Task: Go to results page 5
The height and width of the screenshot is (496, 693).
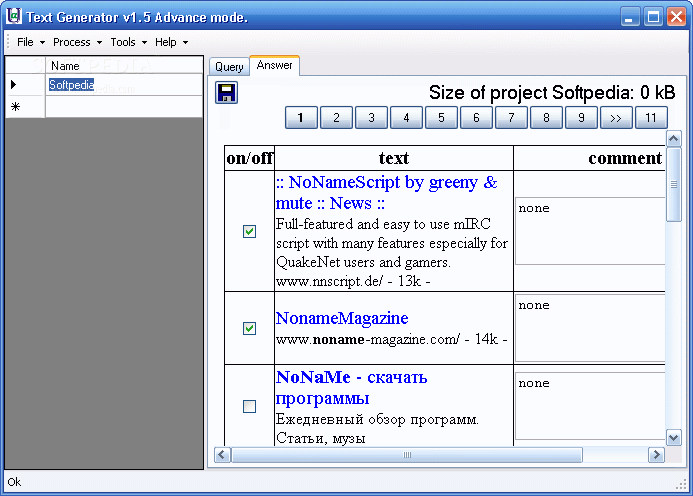Action: click(441, 118)
